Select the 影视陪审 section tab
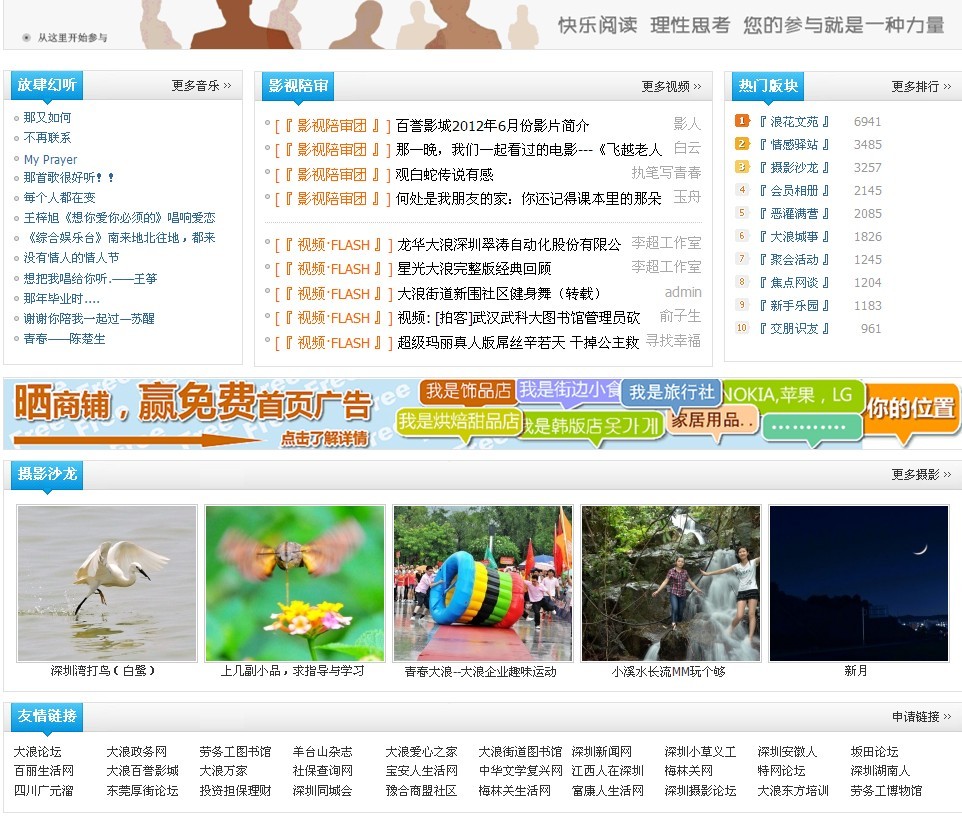The image size is (962, 828). [x=298, y=85]
